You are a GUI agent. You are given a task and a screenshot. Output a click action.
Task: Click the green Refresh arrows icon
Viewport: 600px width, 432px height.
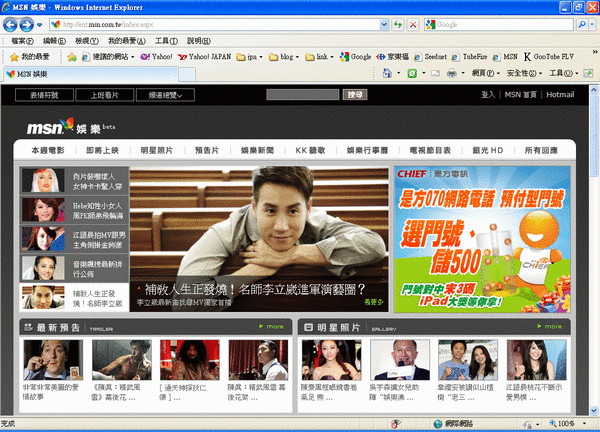[398, 24]
